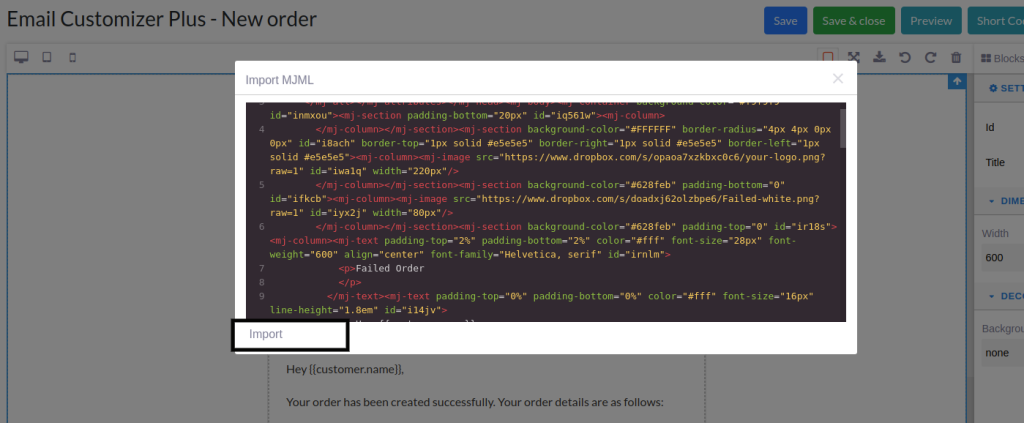Click the blue Save button
Screen dimensions: 1024x423
[x=786, y=21]
